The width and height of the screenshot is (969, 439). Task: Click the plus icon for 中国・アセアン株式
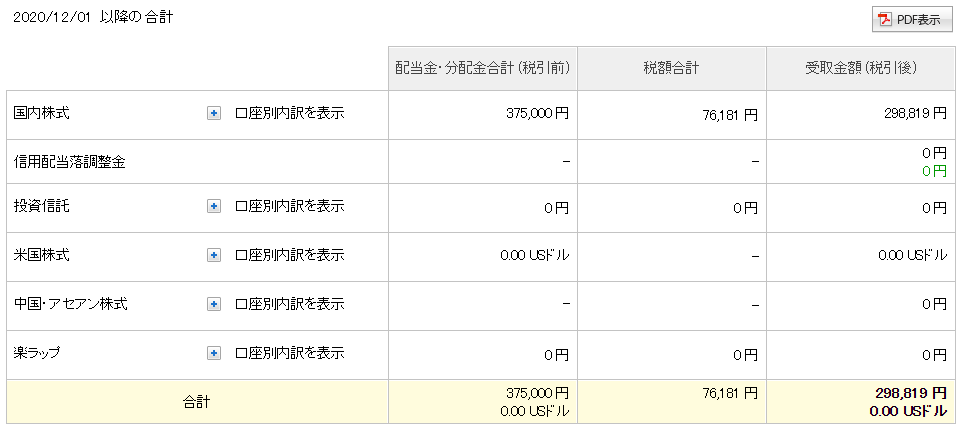point(213,304)
